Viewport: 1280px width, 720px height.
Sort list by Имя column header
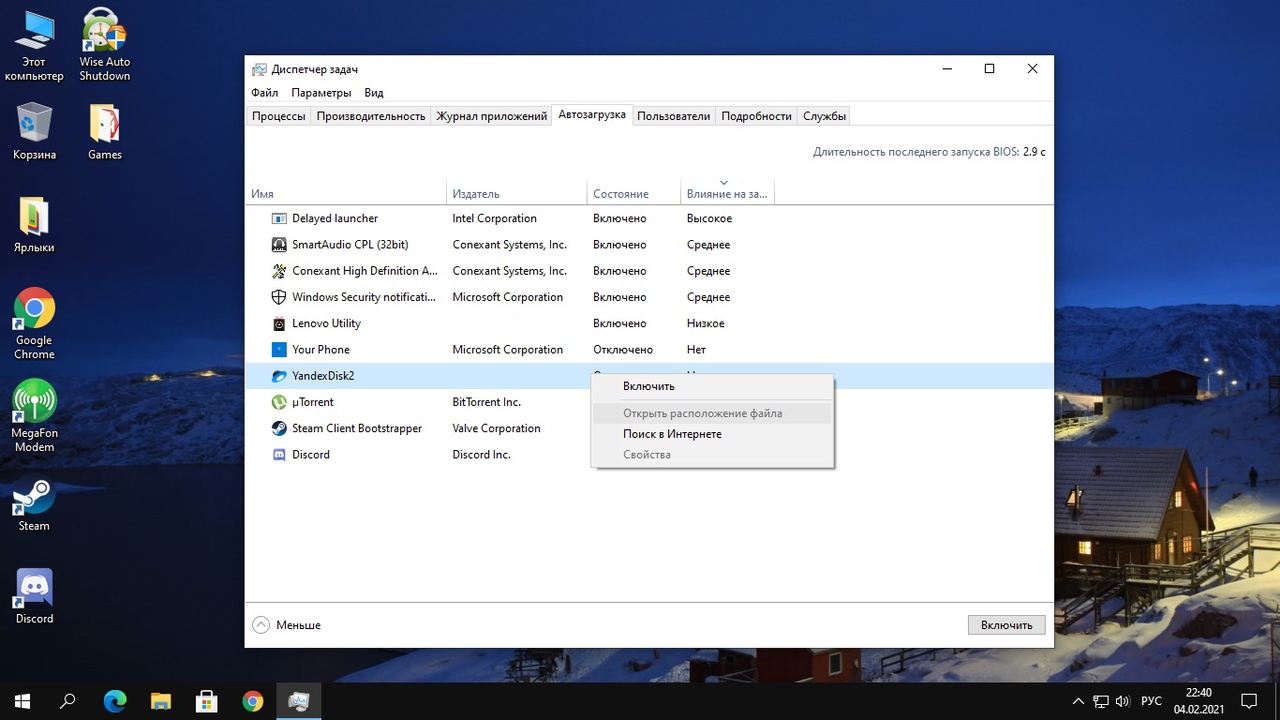[346, 193]
